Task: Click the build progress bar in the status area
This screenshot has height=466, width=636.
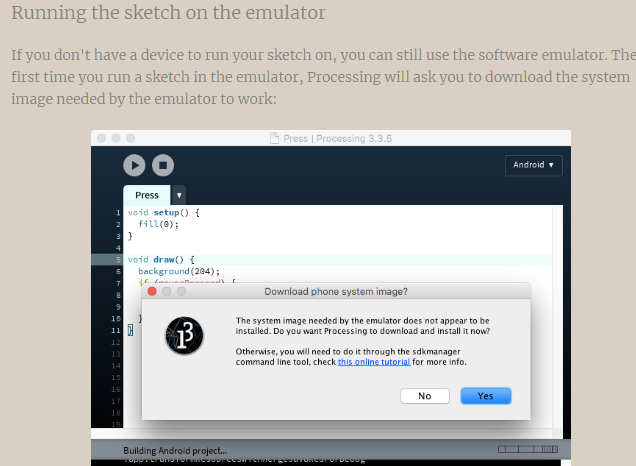Action: (x=528, y=449)
